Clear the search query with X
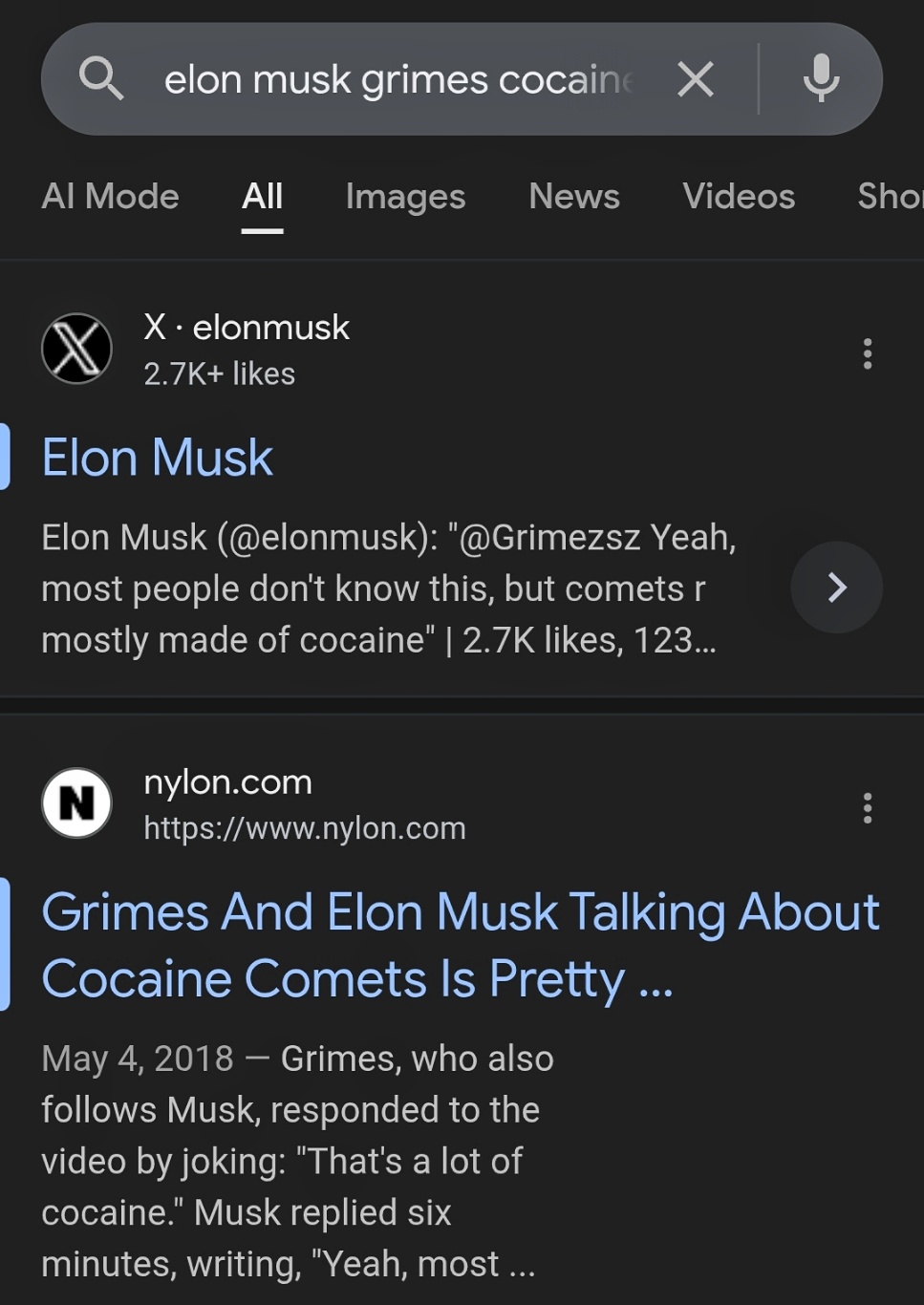Viewport: 924px width, 1305px height. coord(696,78)
